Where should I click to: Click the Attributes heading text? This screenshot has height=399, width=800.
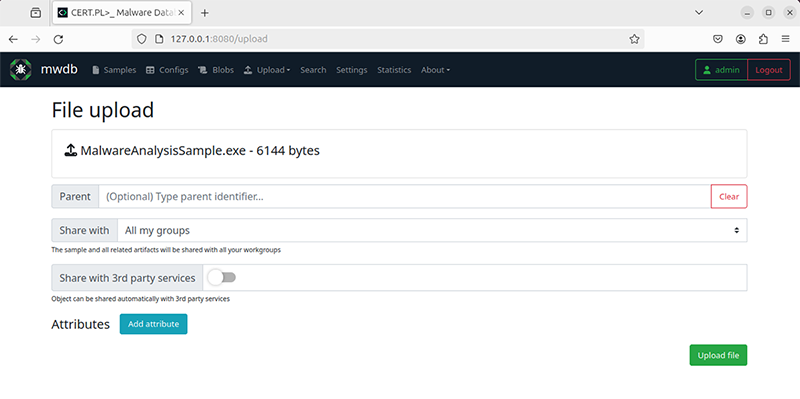(81, 325)
